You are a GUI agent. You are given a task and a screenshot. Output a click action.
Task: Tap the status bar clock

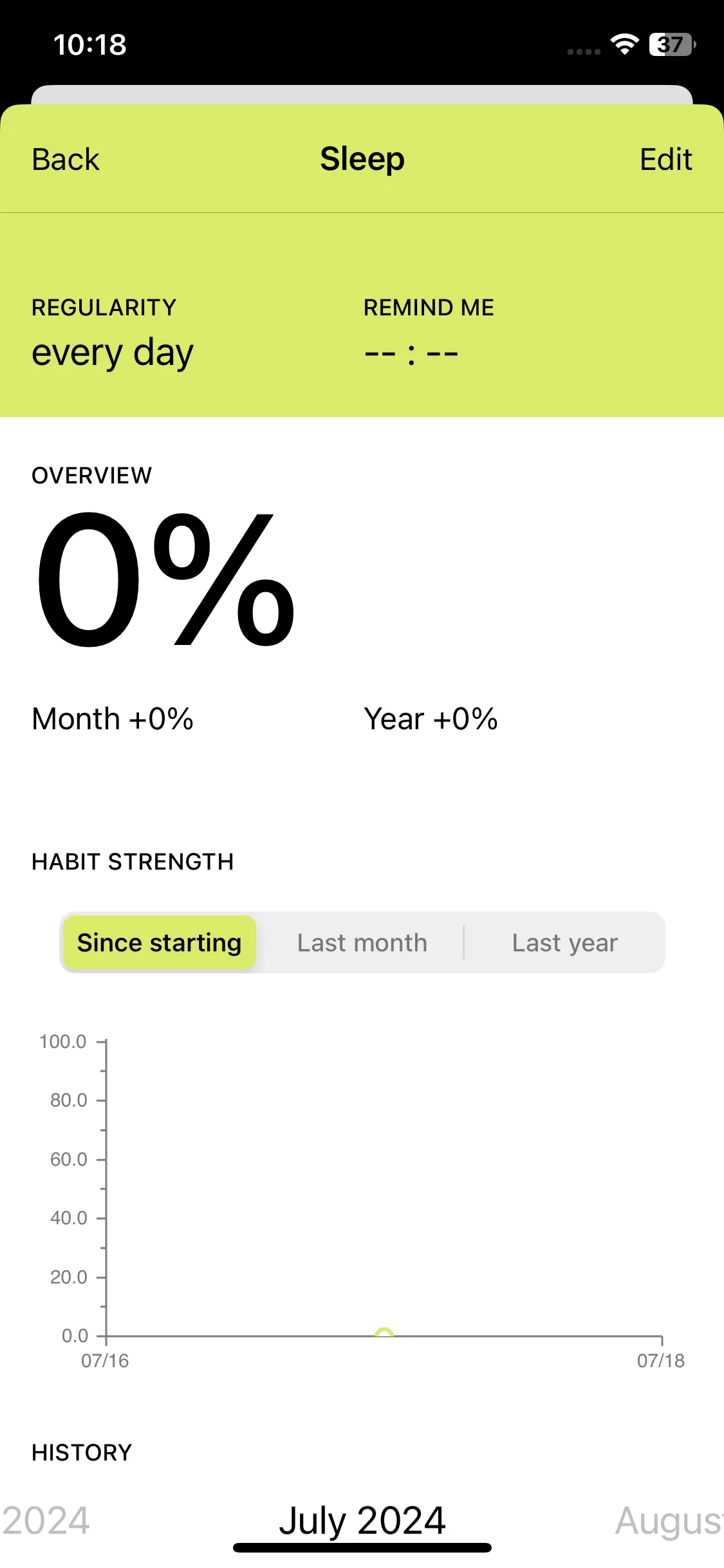pyautogui.click(x=90, y=45)
